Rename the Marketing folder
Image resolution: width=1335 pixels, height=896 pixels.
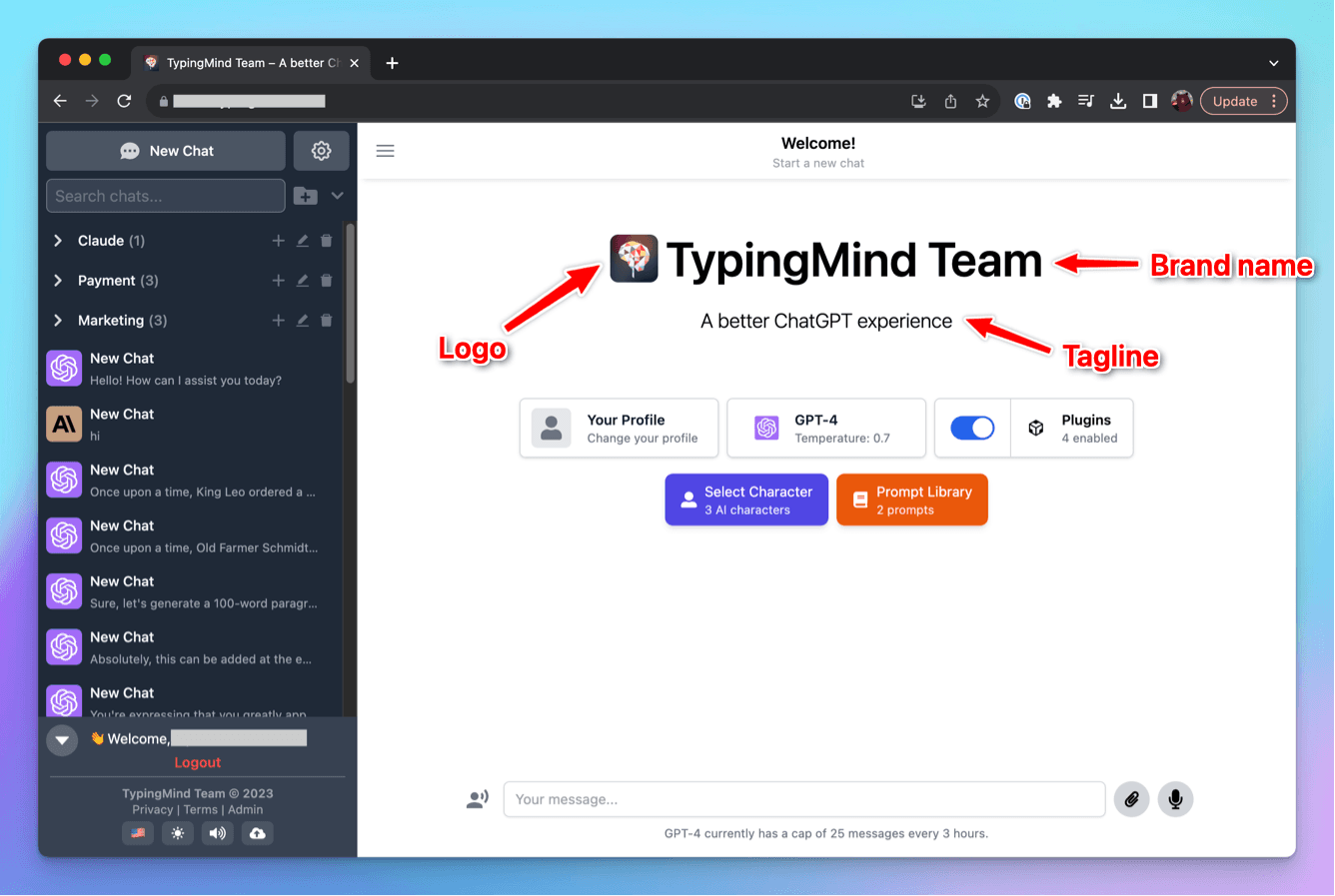click(x=302, y=321)
